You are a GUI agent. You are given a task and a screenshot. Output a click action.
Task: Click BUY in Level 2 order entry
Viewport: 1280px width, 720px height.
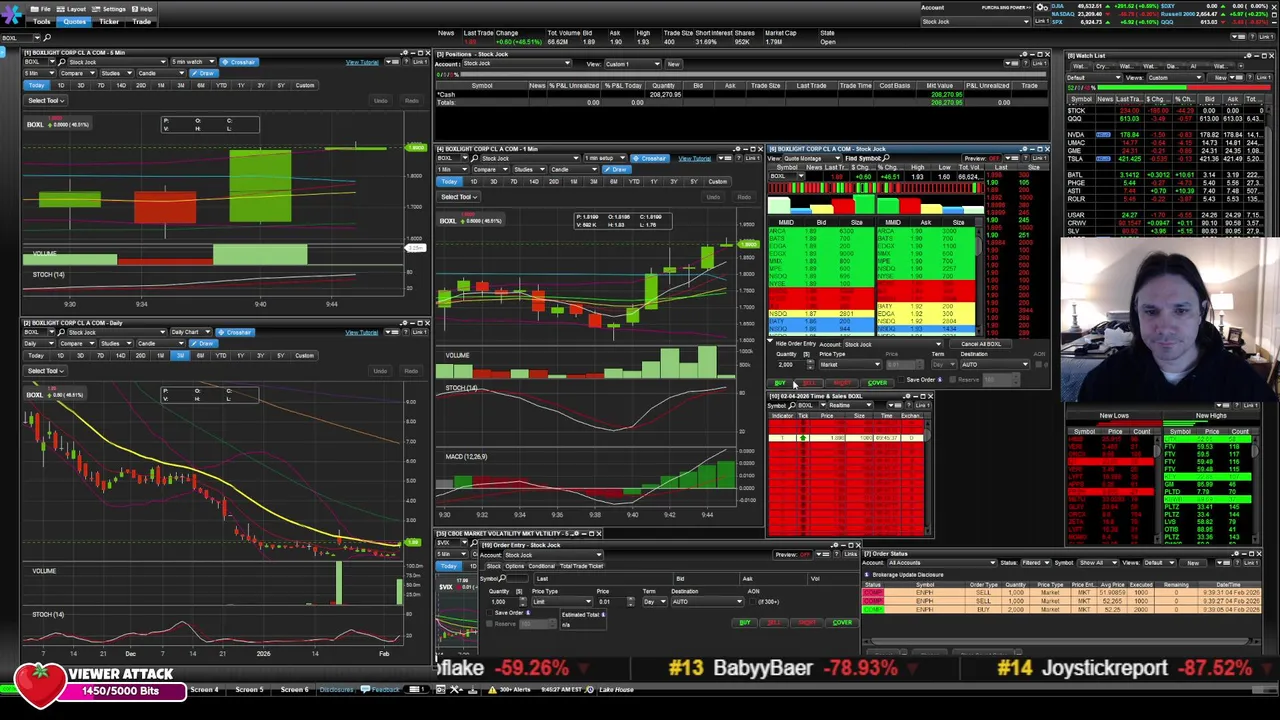(780, 383)
